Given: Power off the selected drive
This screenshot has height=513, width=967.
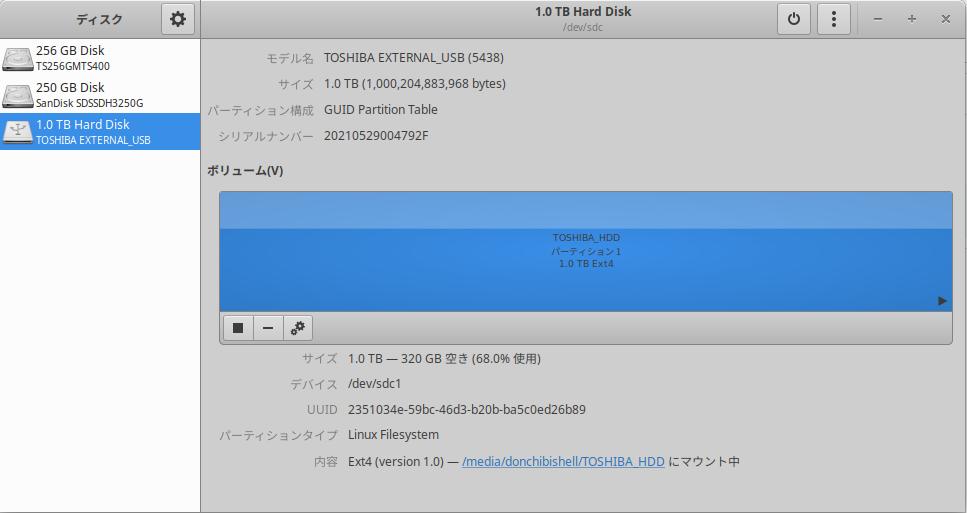Looking at the screenshot, I should (x=793, y=19).
